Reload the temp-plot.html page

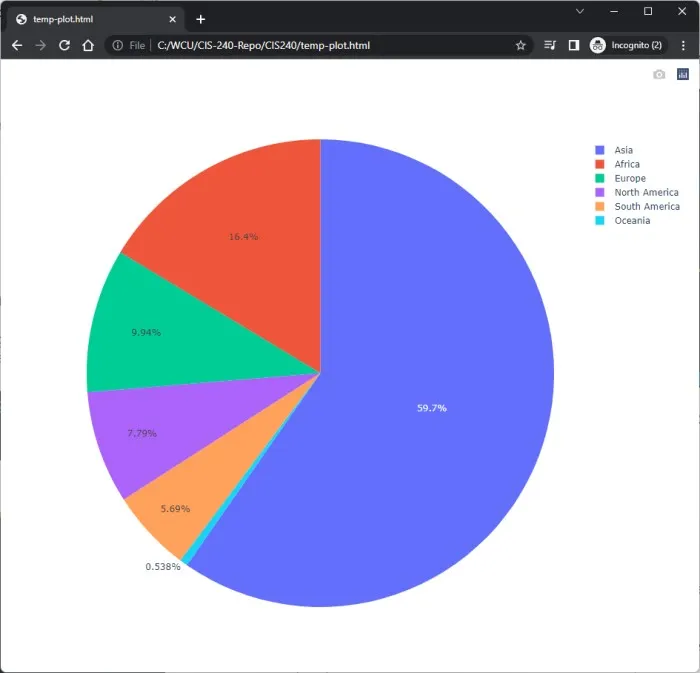(64, 46)
